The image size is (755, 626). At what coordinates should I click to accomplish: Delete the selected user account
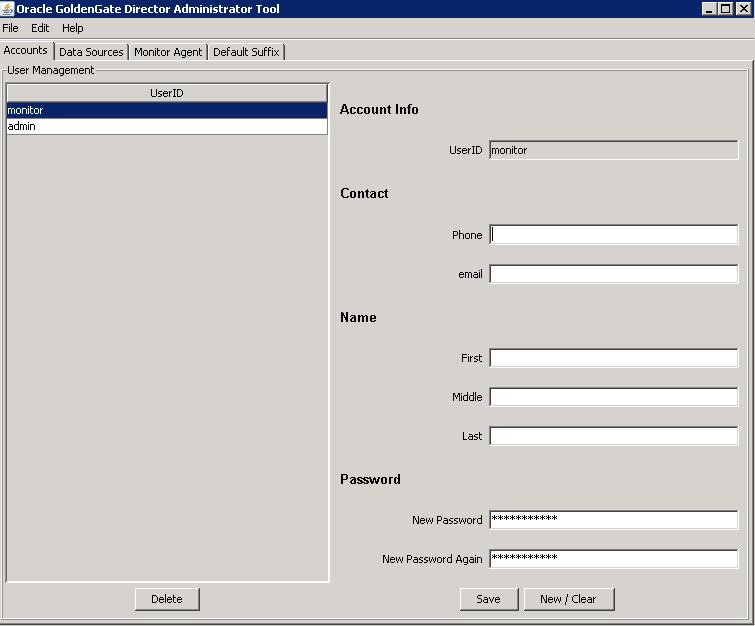tap(167, 599)
